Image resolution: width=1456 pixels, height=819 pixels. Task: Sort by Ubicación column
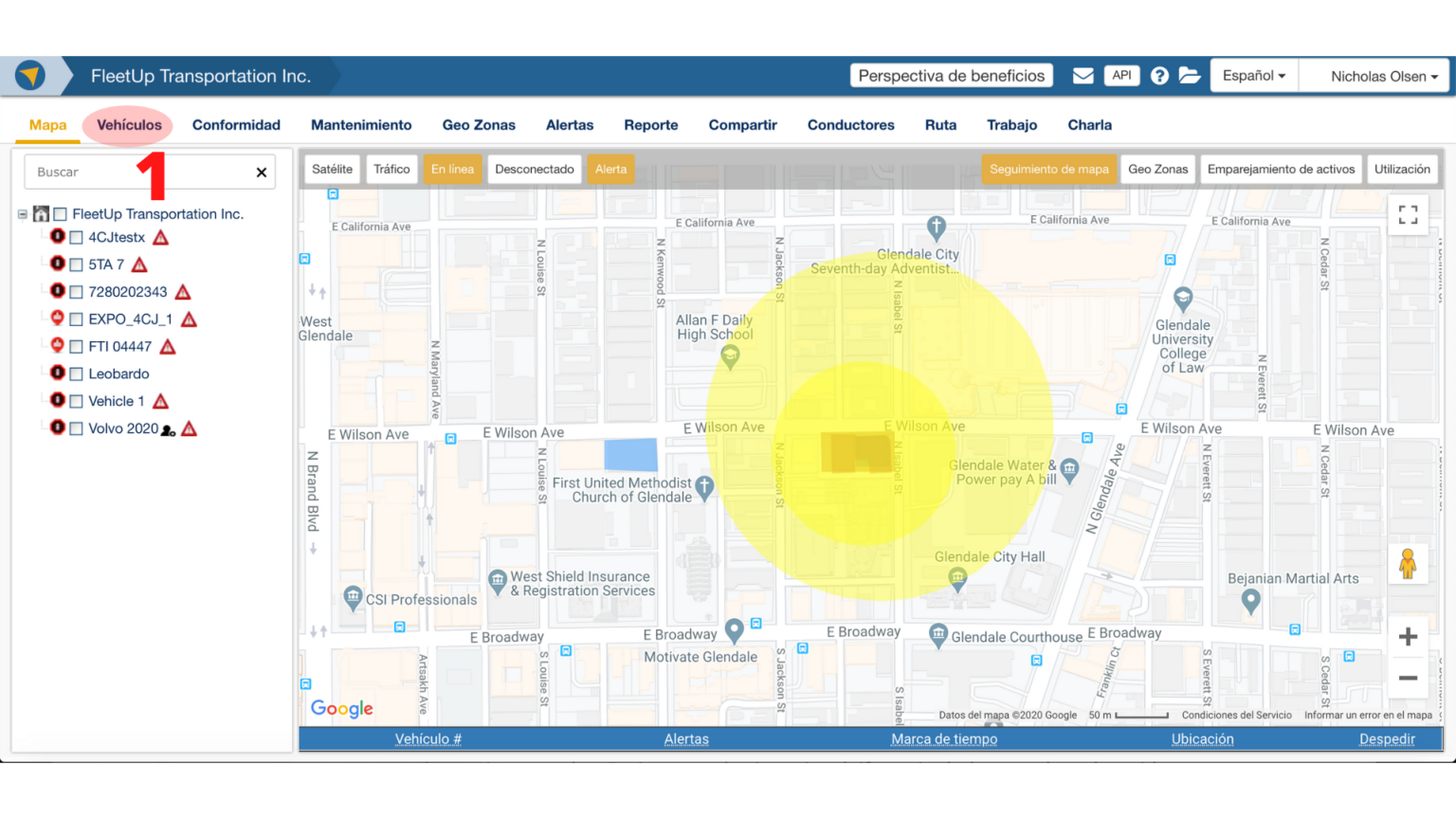point(1202,739)
